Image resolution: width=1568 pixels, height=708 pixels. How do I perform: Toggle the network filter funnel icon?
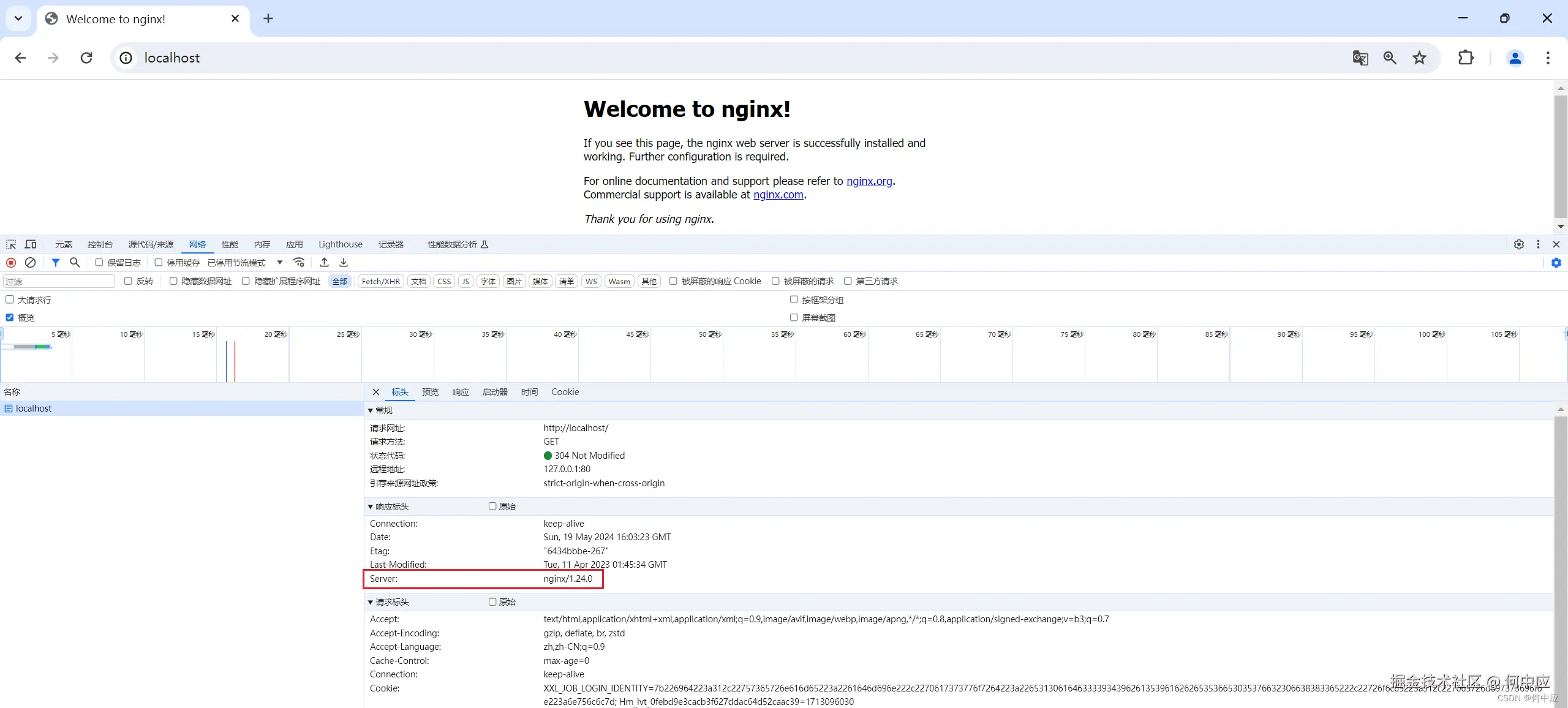pyautogui.click(x=56, y=263)
